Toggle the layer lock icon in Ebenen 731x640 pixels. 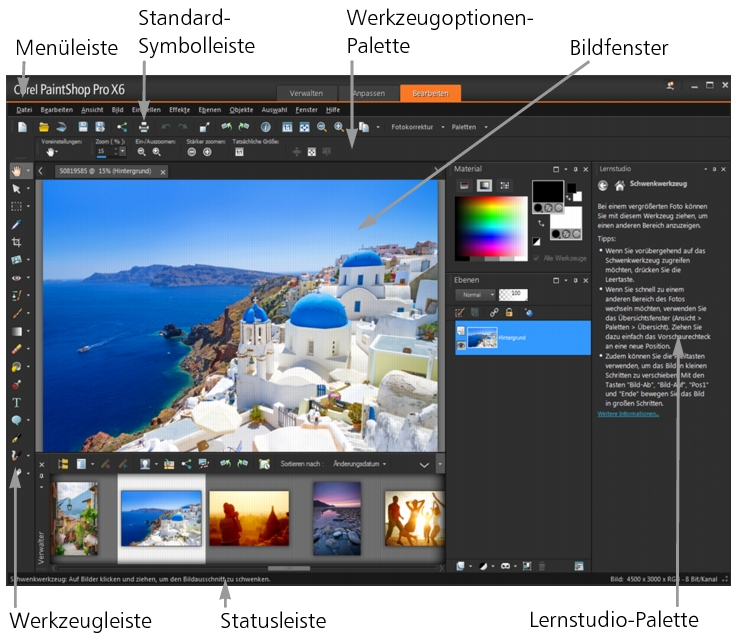coord(509,313)
